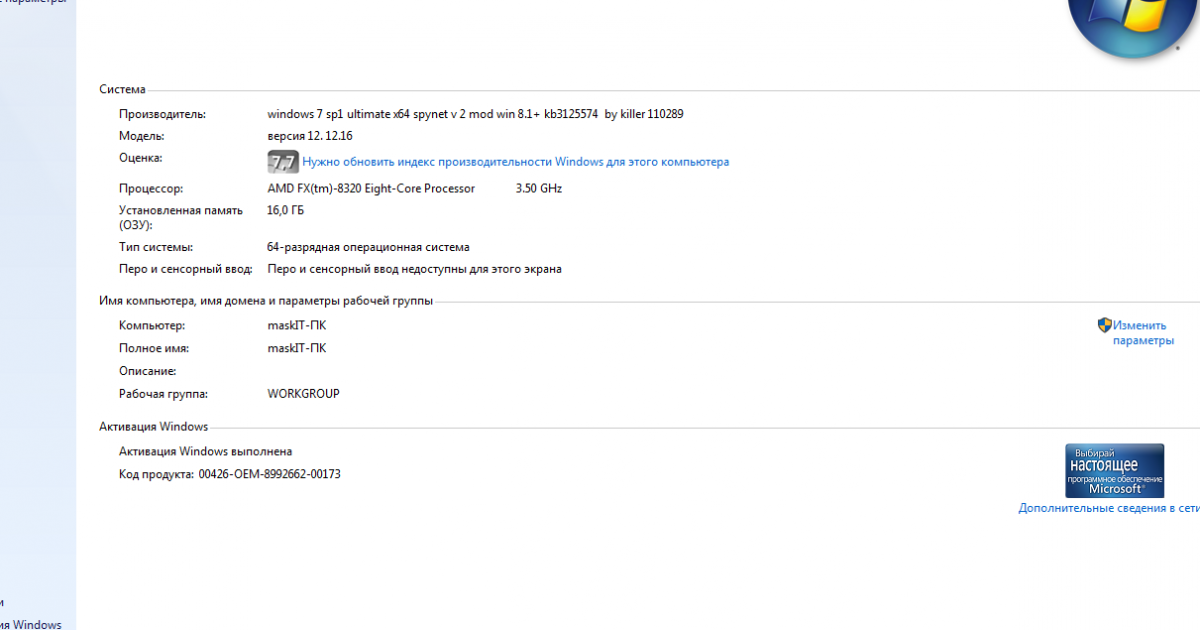1200x630 pixels.
Task: Click 64-разрядная операционная система text
Action: tap(369, 247)
